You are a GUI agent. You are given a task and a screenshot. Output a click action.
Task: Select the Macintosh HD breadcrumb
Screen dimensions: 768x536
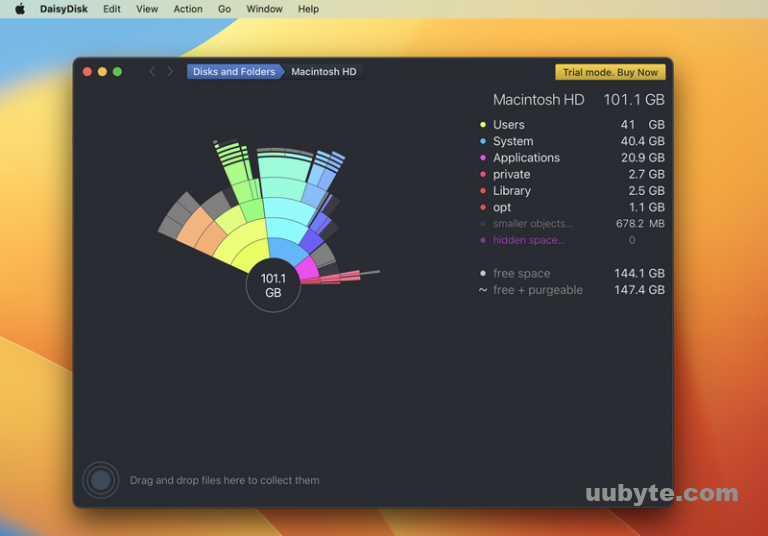[x=324, y=72]
